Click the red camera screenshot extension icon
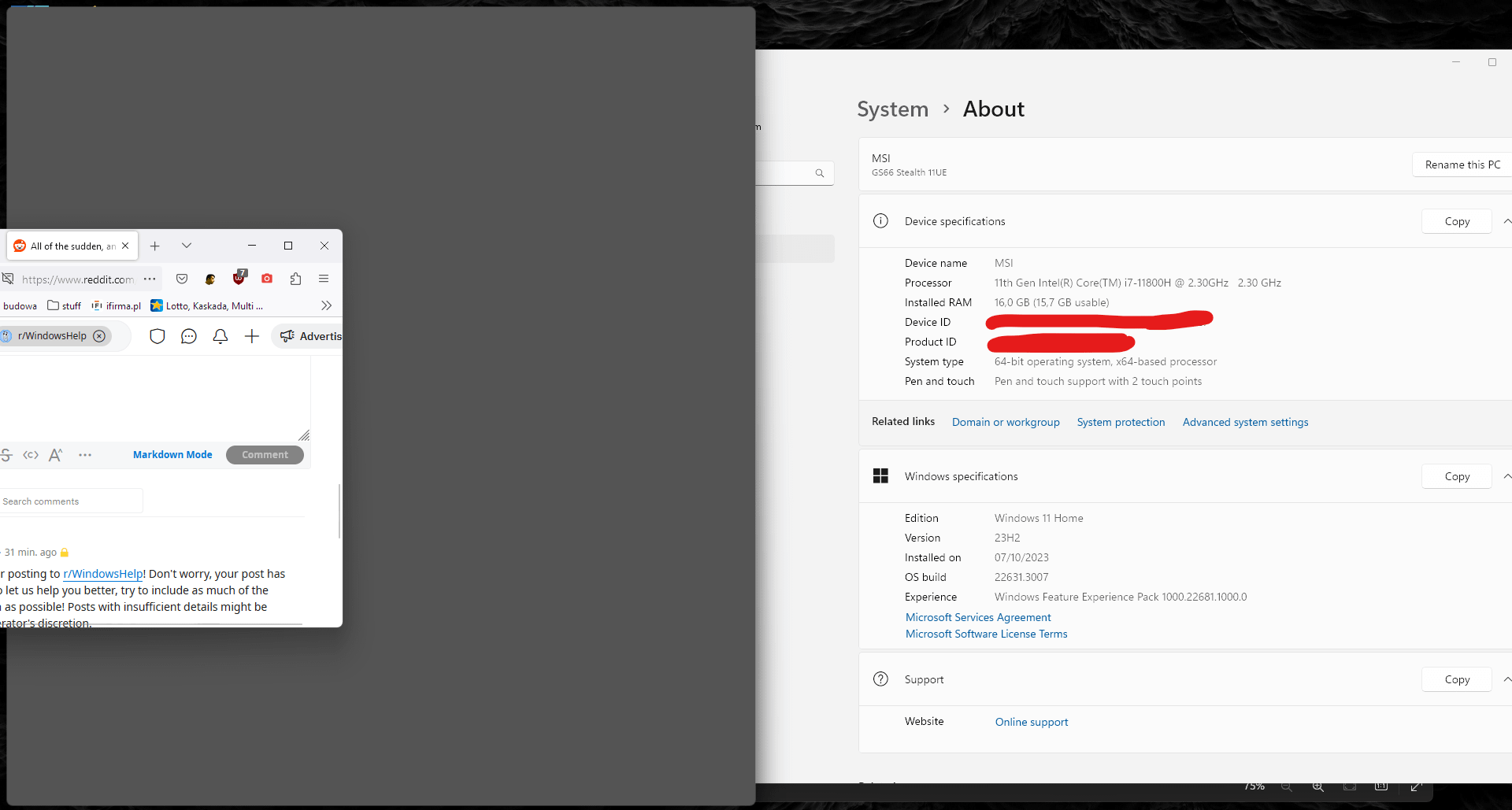 coord(267,279)
